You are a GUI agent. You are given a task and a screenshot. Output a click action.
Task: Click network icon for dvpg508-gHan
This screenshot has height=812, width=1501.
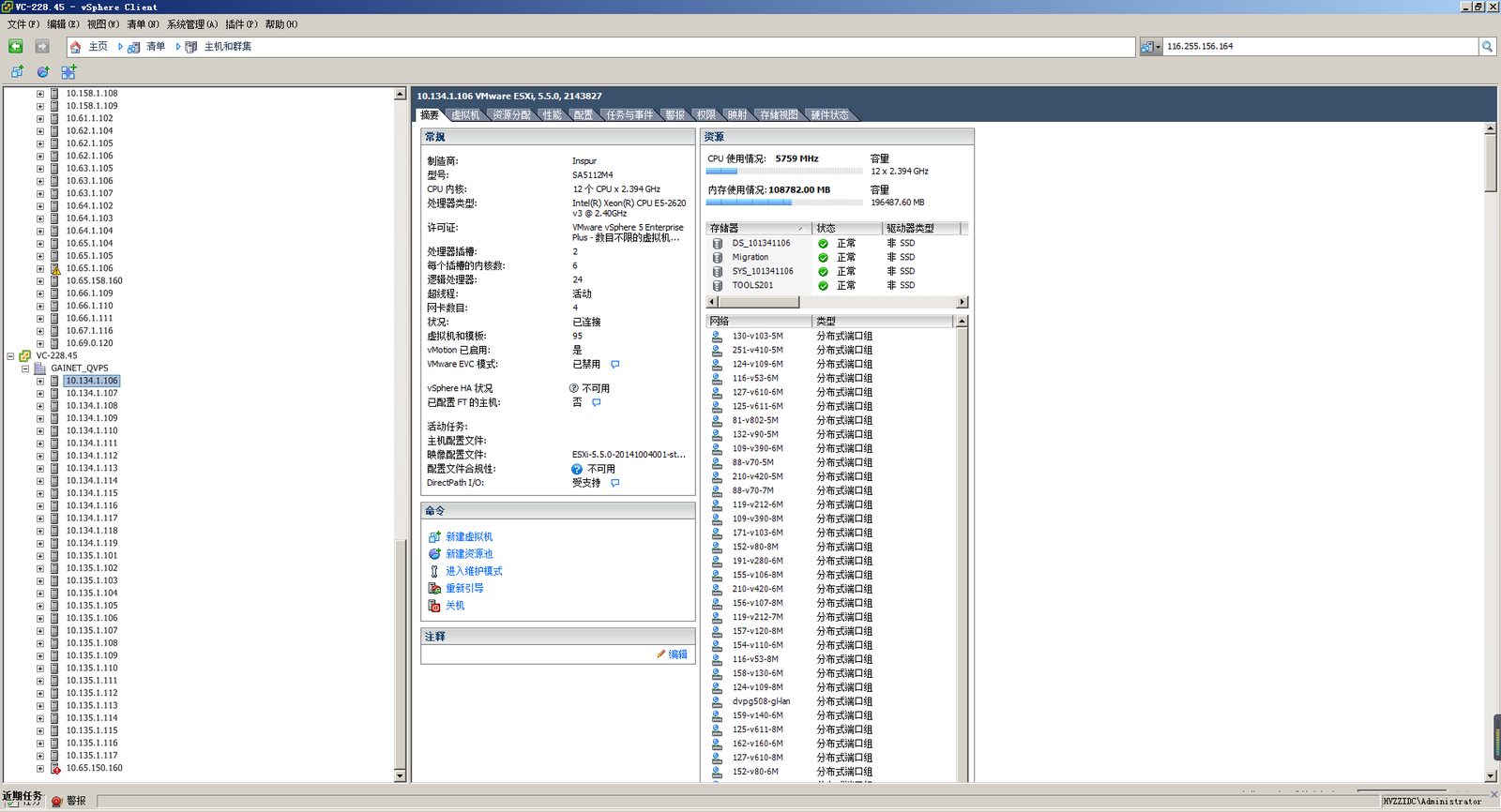(717, 701)
